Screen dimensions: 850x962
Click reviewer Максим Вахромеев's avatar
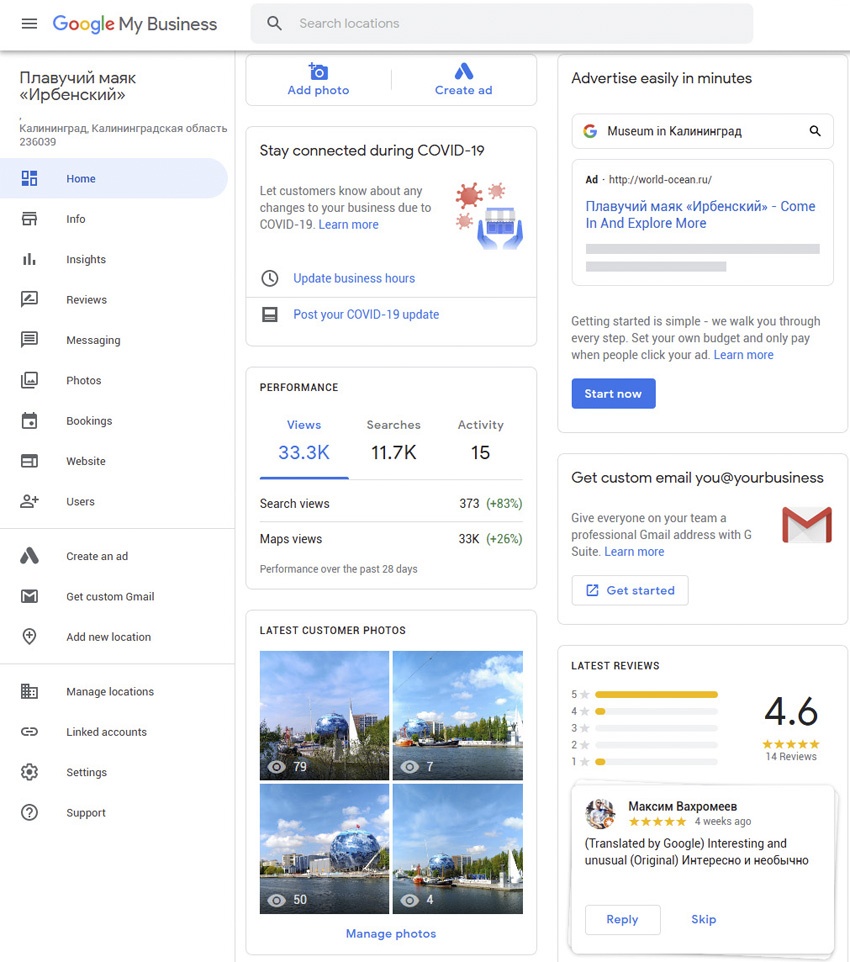coord(600,814)
